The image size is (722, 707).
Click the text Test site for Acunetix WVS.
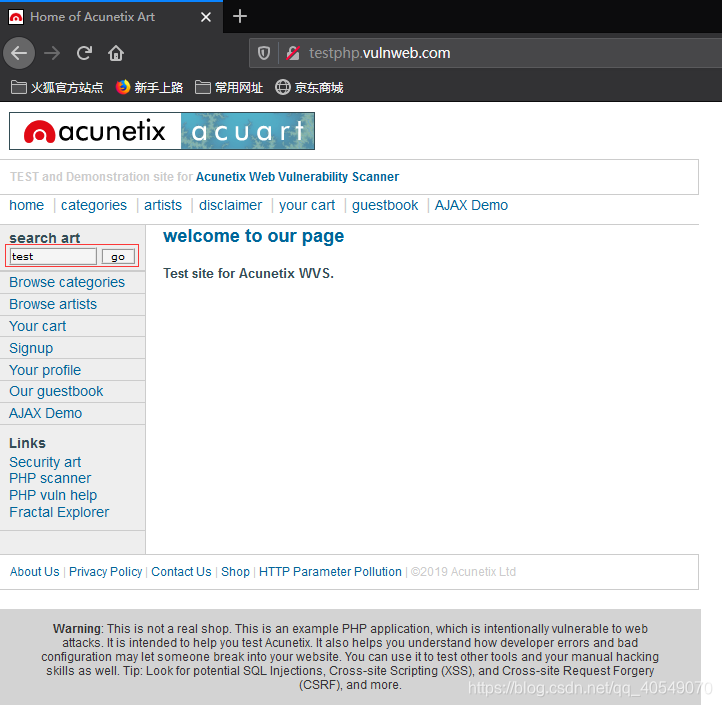click(x=248, y=274)
